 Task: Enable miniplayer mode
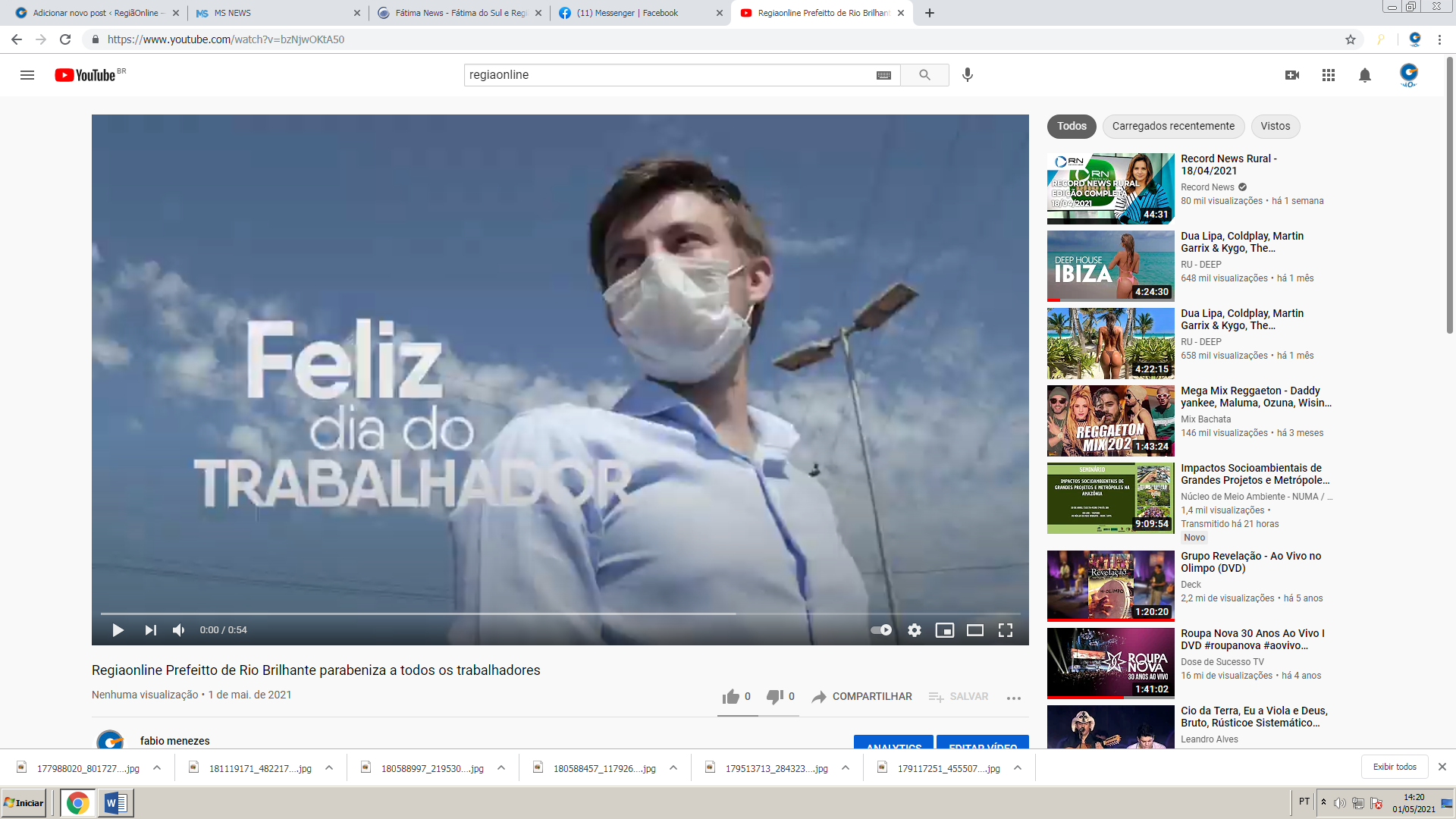pyautogui.click(x=944, y=630)
